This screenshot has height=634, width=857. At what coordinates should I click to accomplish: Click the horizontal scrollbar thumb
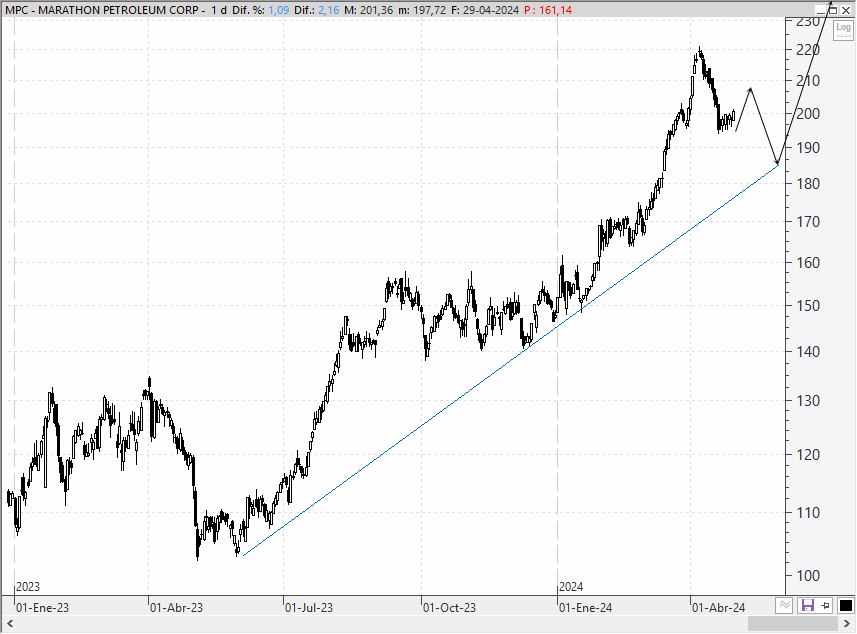(x=793, y=624)
